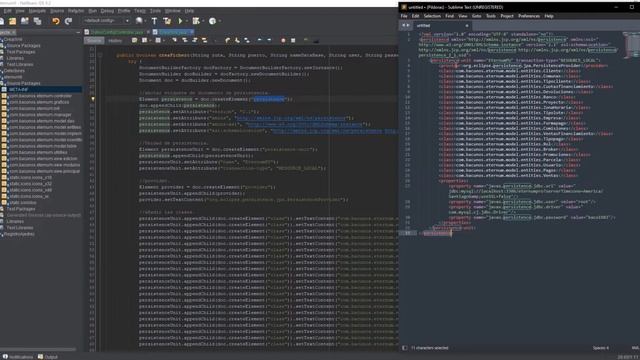Open the default config dropdown
This screenshot has height=360, width=640.
coord(107,20)
